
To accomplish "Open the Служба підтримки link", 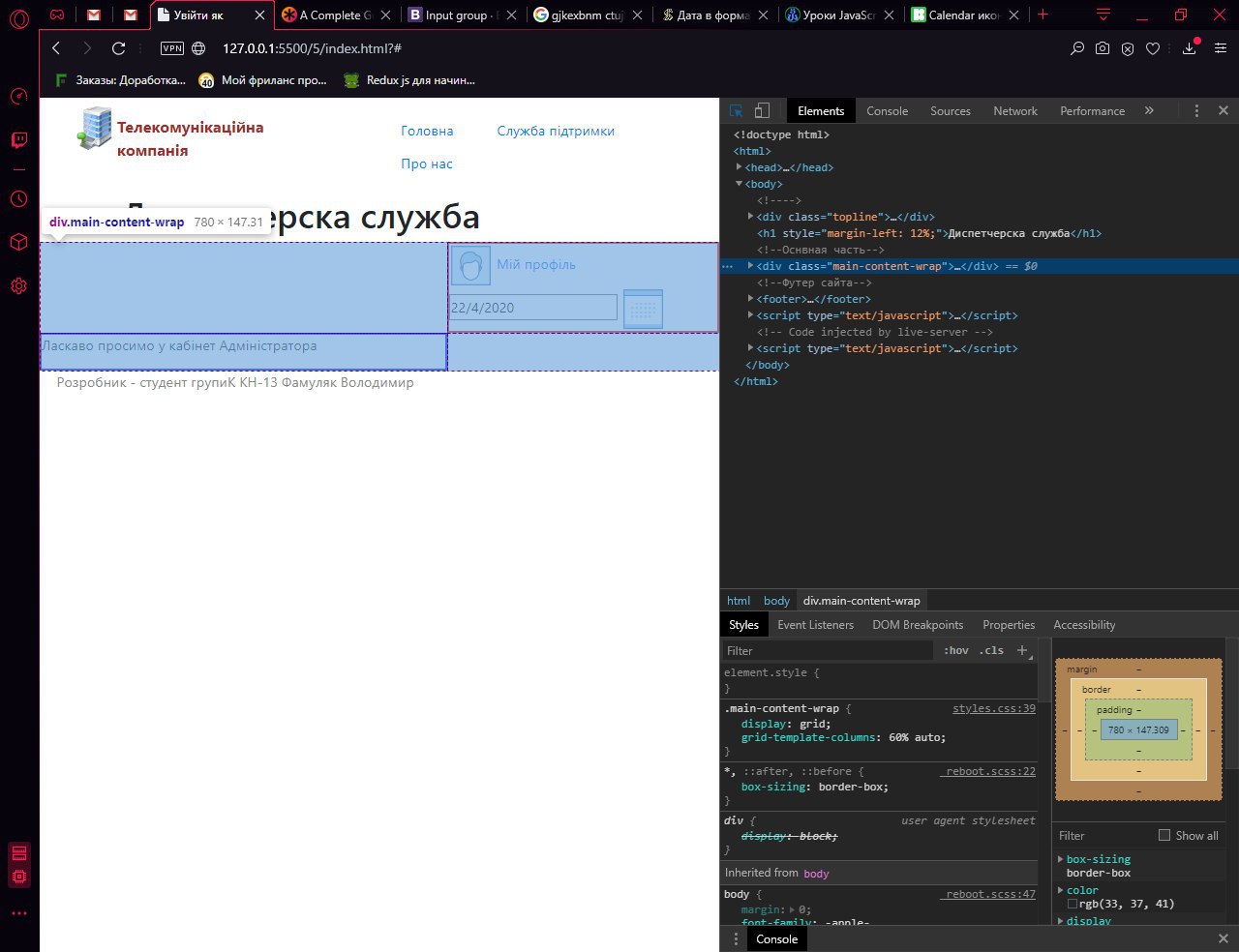I will click(556, 131).
